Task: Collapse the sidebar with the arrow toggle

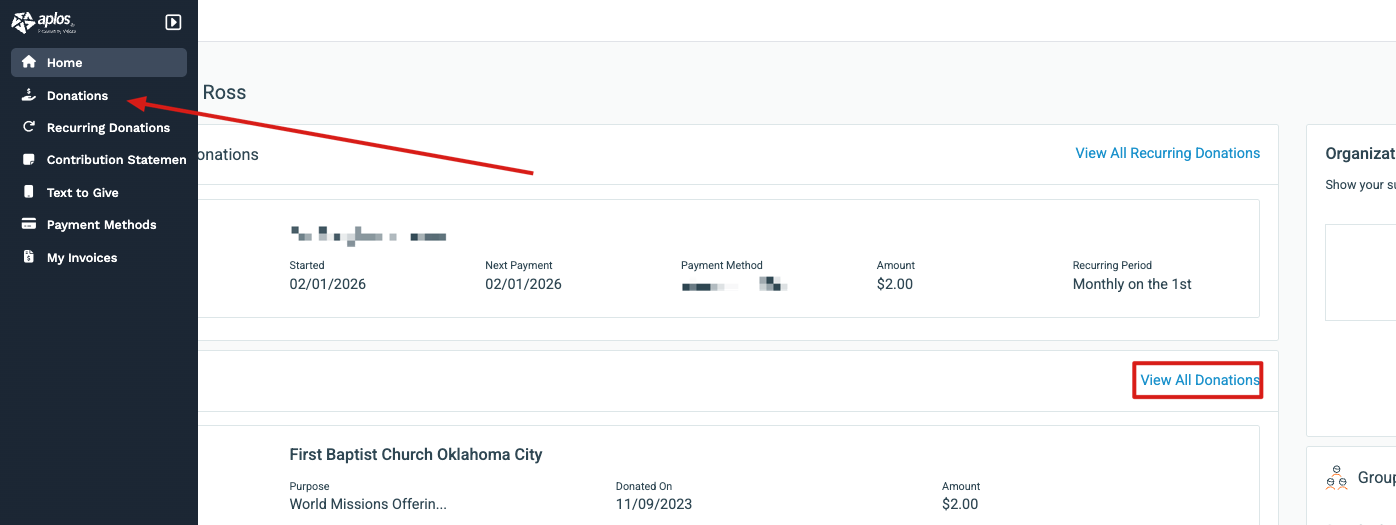Action: point(173,22)
